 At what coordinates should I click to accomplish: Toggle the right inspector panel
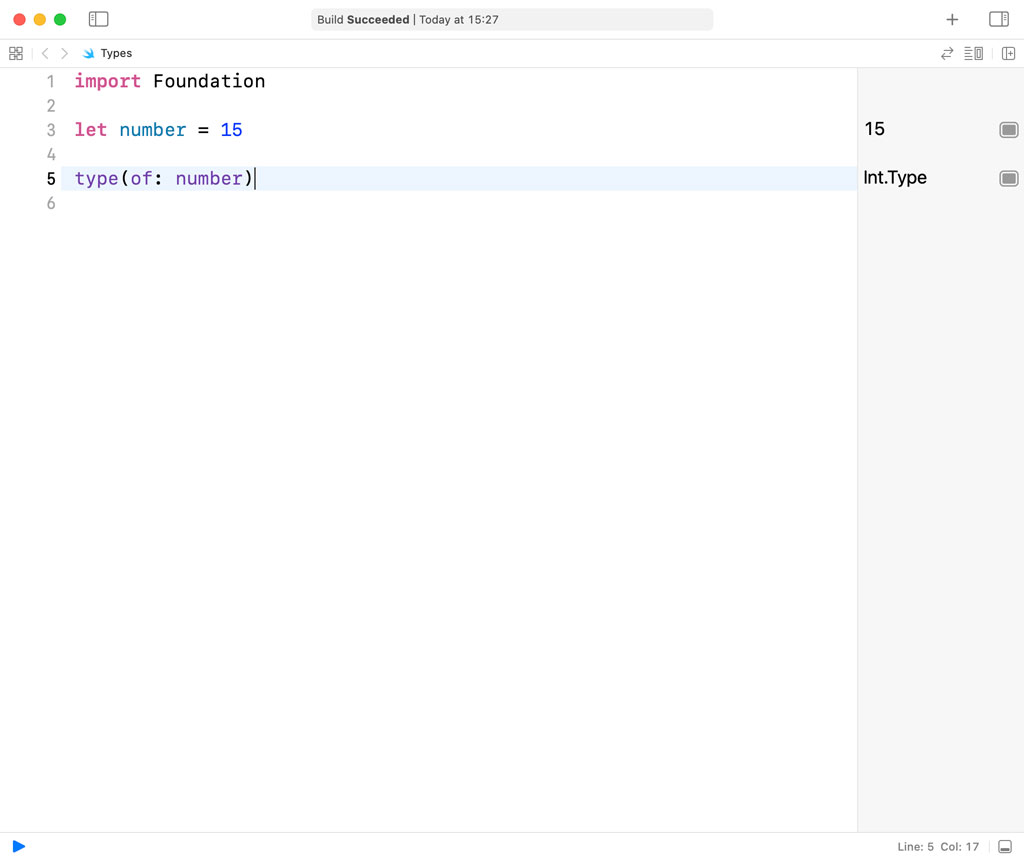[x=998, y=19]
